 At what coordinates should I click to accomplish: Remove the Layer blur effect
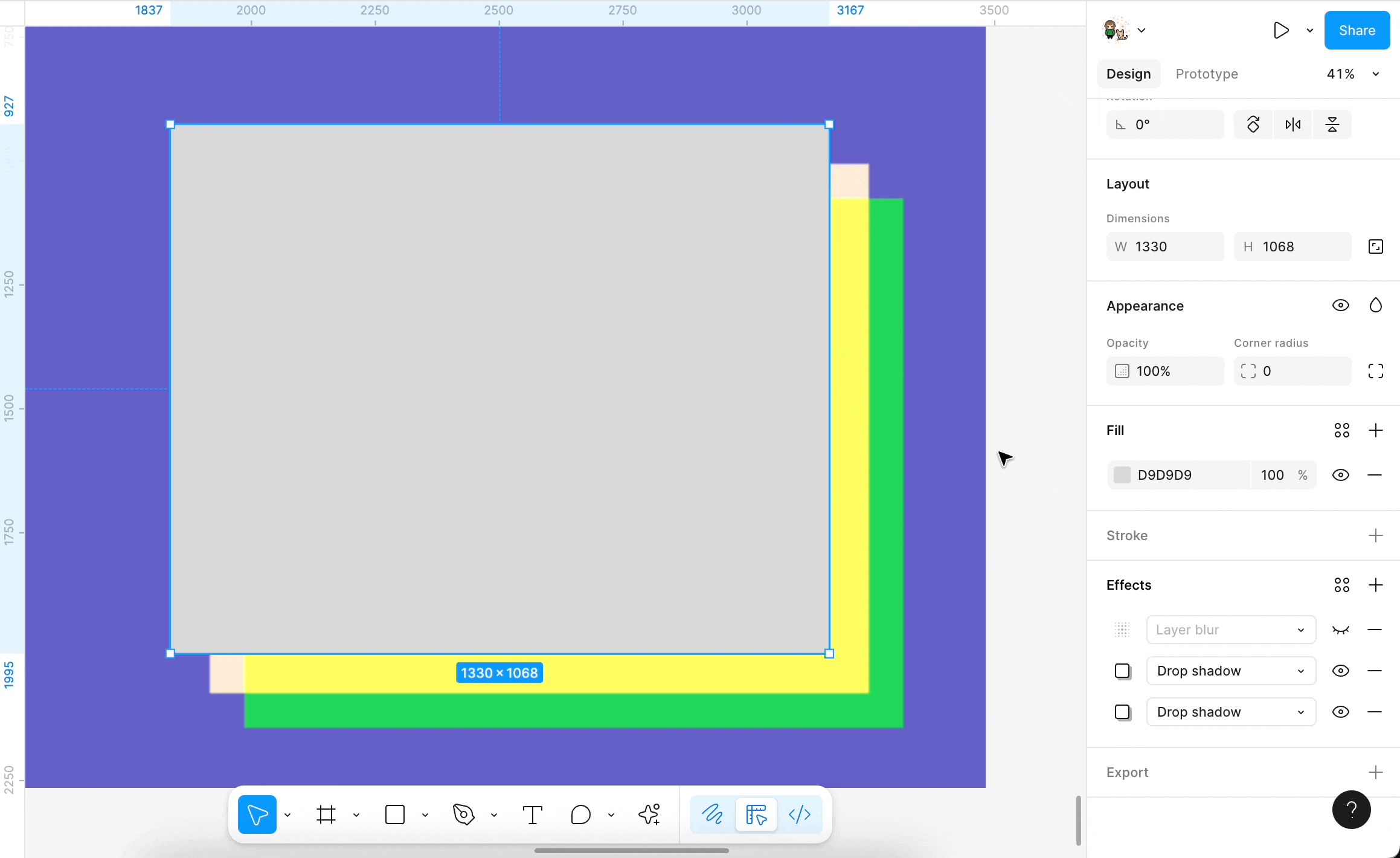pos(1375,630)
